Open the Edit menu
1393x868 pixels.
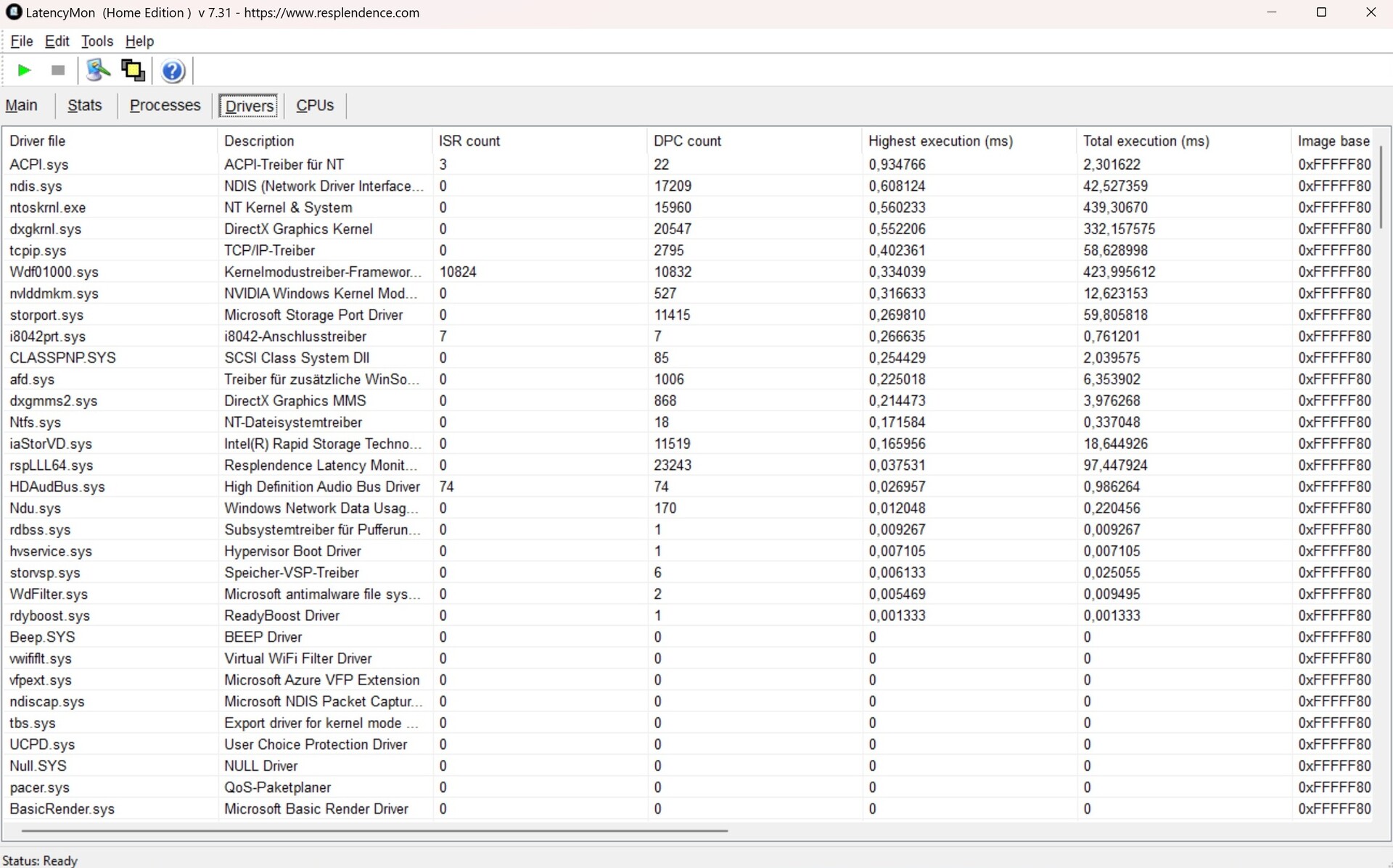(57, 41)
